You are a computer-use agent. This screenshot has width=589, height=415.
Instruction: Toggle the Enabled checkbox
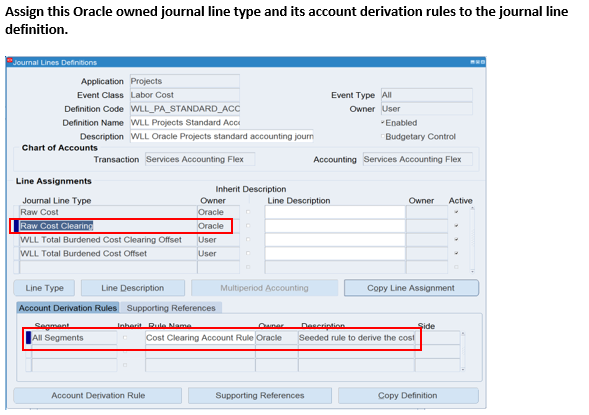[383, 122]
